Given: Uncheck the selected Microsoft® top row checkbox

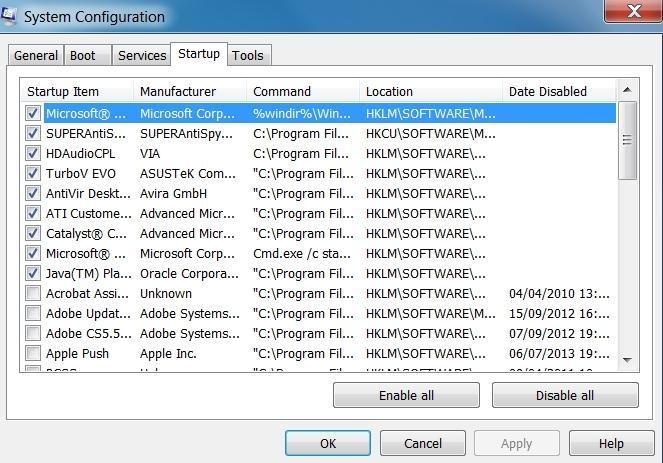Looking at the screenshot, I should point(33,113).
